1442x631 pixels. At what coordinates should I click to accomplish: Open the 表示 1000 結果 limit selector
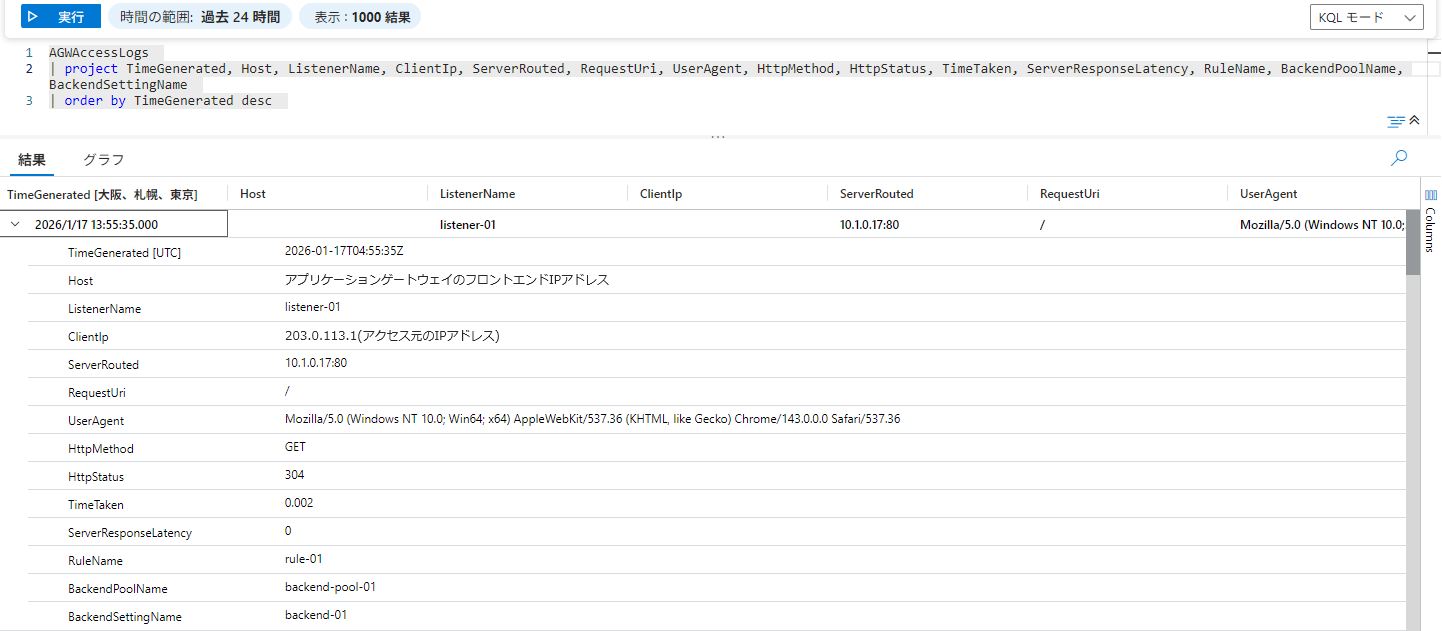click(360, 17)
